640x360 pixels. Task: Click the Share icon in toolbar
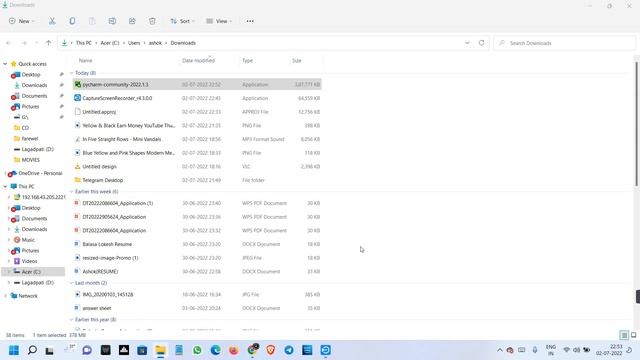coord(132,21)
